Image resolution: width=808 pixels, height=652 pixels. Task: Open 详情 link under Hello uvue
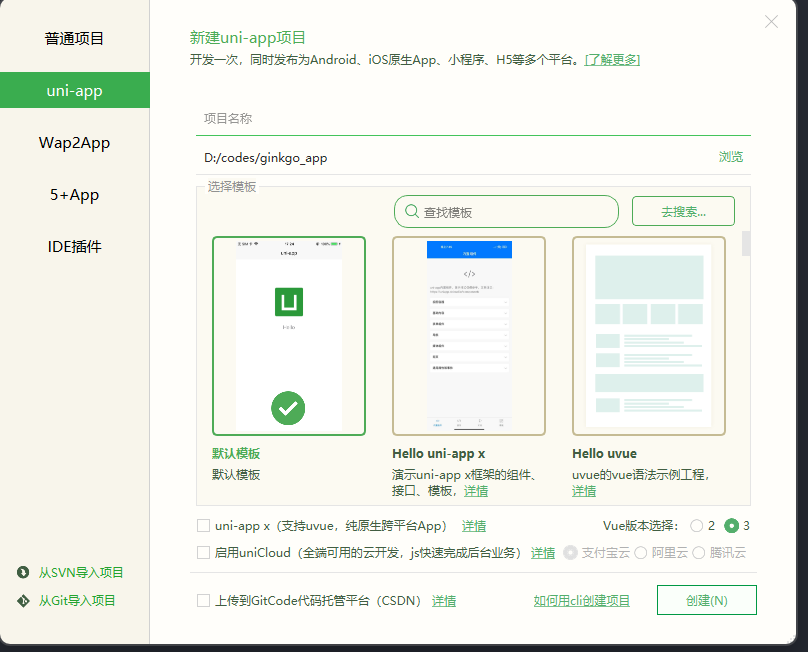(584, 491)
